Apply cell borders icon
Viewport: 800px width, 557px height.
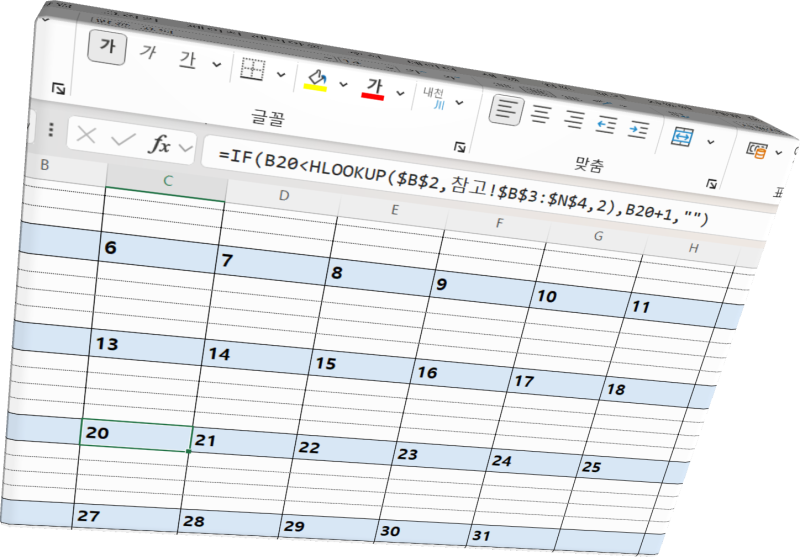[x=253, y=68]
